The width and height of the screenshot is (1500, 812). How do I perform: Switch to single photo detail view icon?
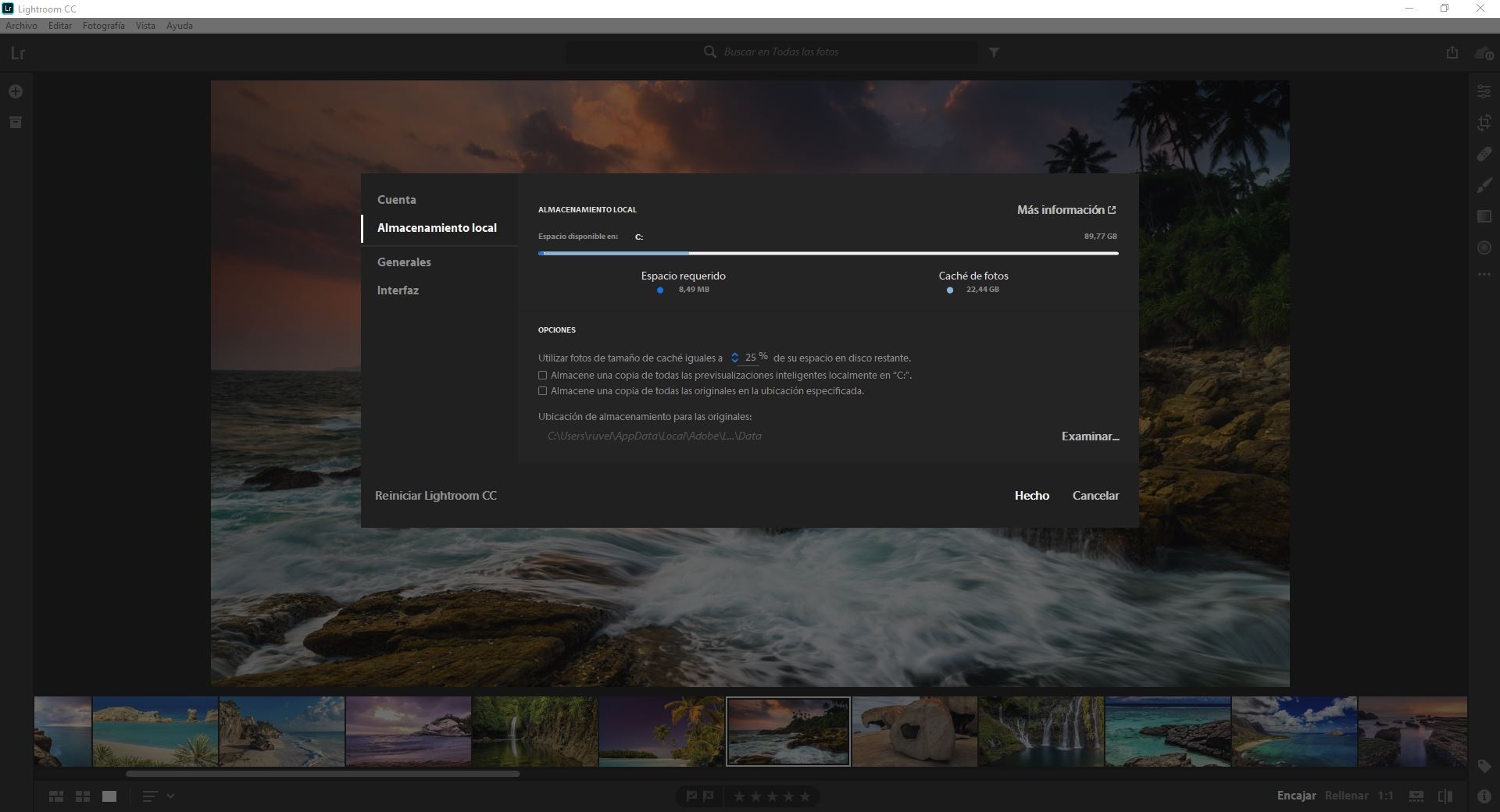point(109,796)
